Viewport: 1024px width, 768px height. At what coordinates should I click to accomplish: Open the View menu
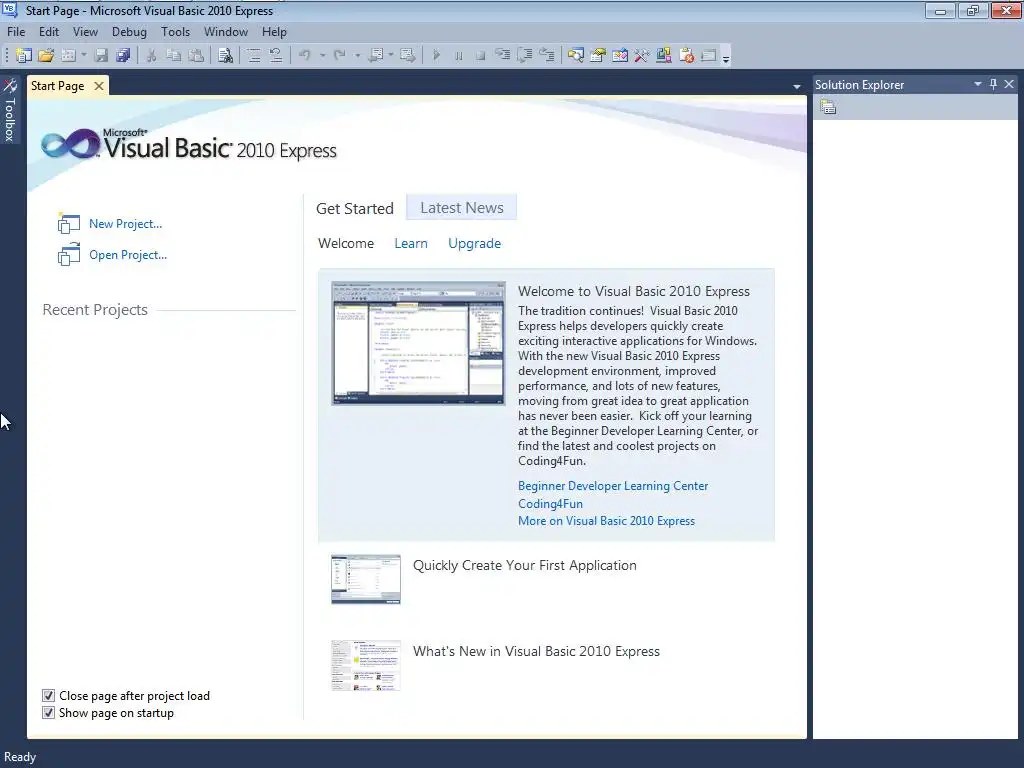[x=86, y=32]
